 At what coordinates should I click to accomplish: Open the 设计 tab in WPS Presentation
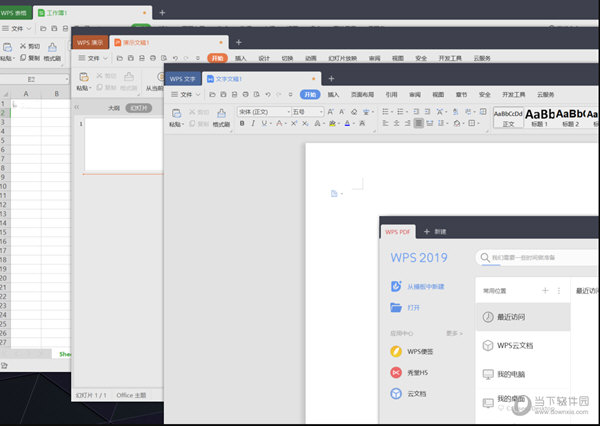(x=264, y=59)
